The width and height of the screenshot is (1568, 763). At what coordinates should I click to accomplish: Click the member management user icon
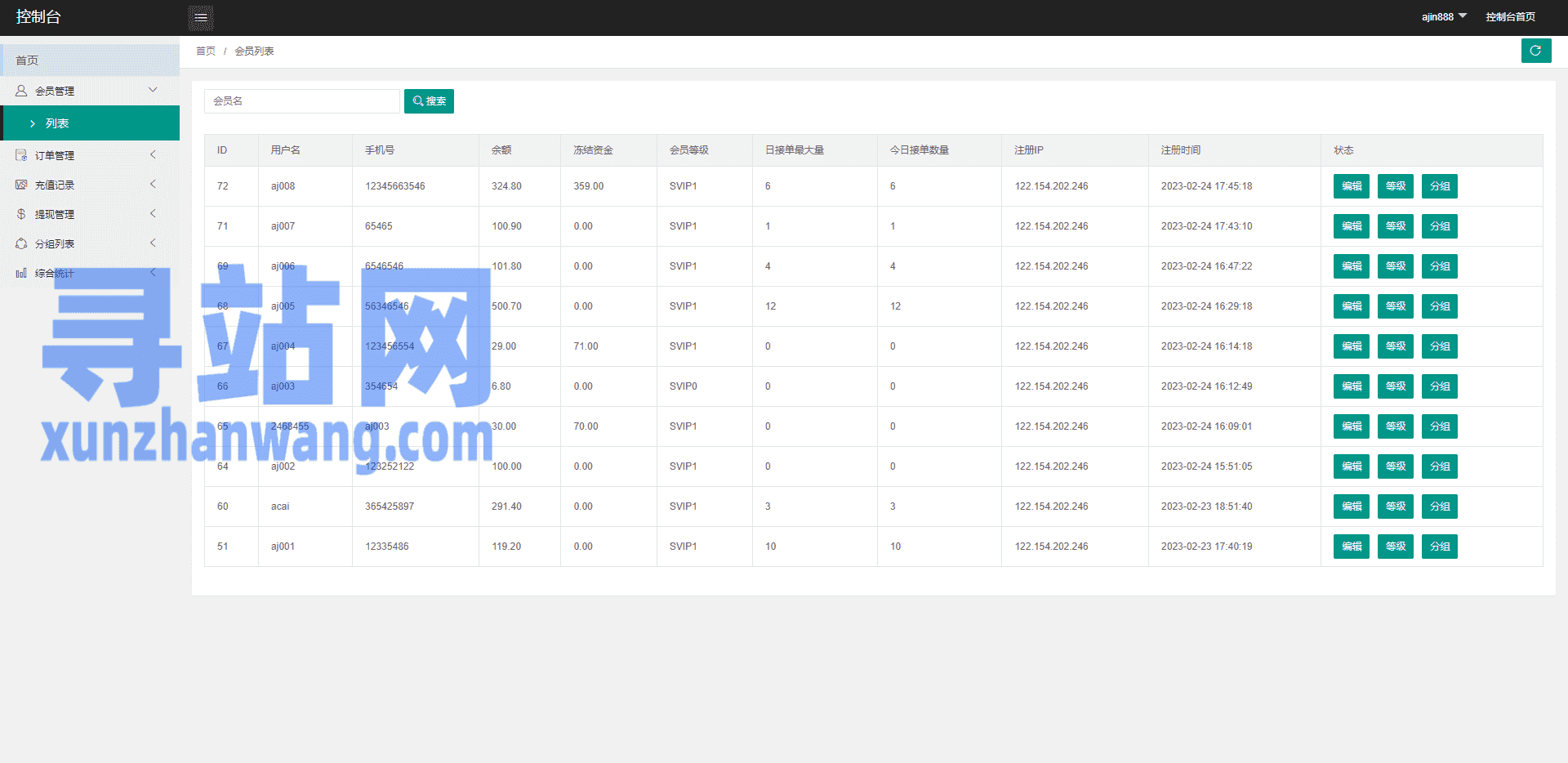pyautogui.click(x=21, y=91)
